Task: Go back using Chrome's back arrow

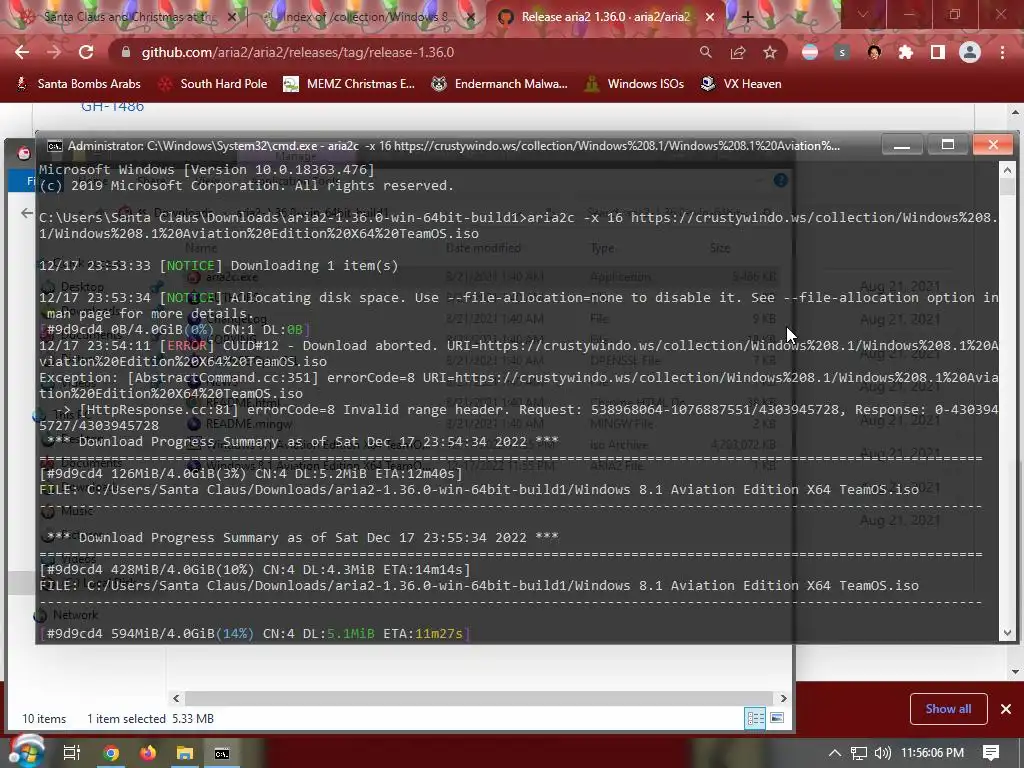Action: tap(22, 52)
